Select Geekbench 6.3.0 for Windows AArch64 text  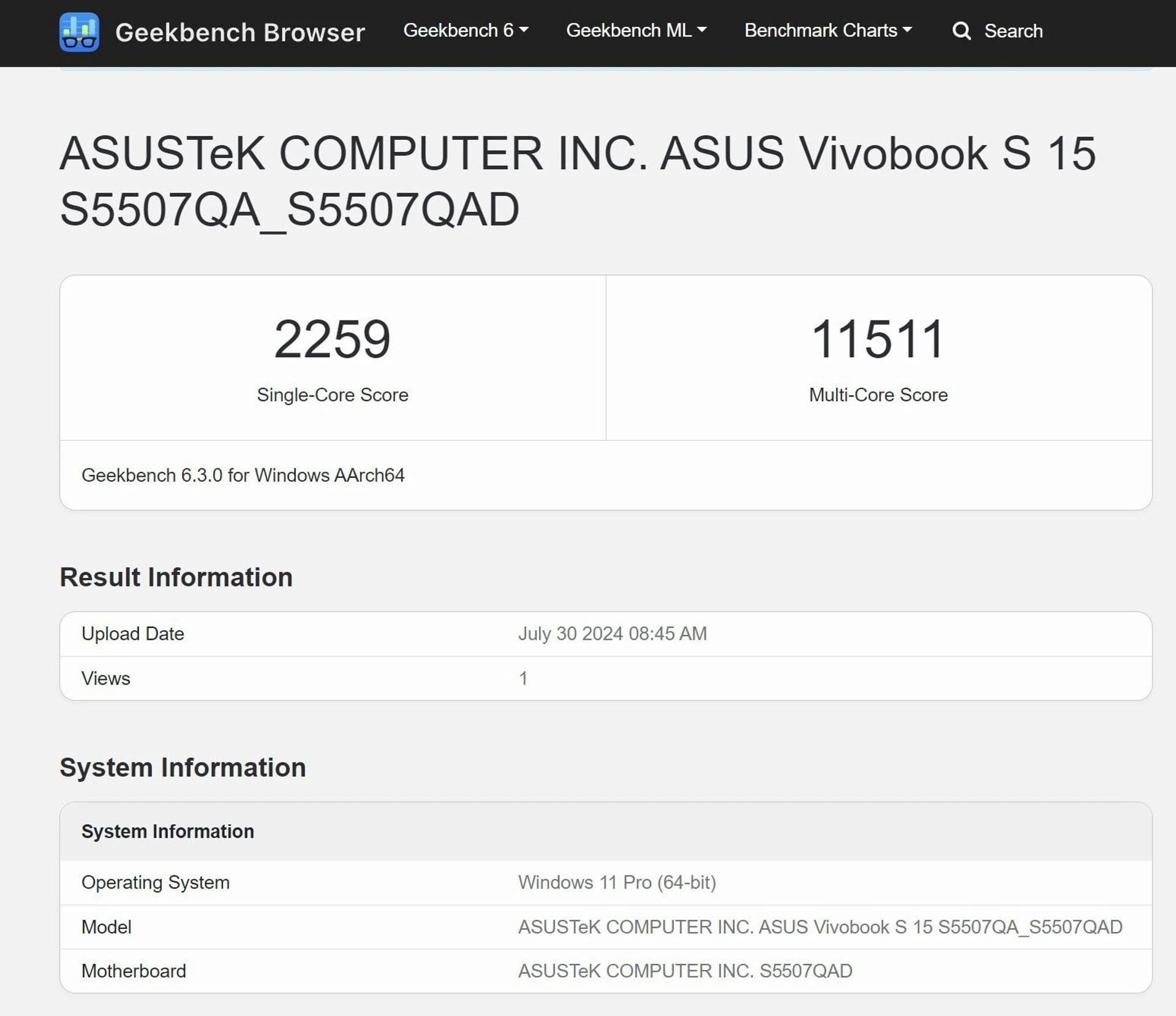pyautogui.click(x=243, y=475)
